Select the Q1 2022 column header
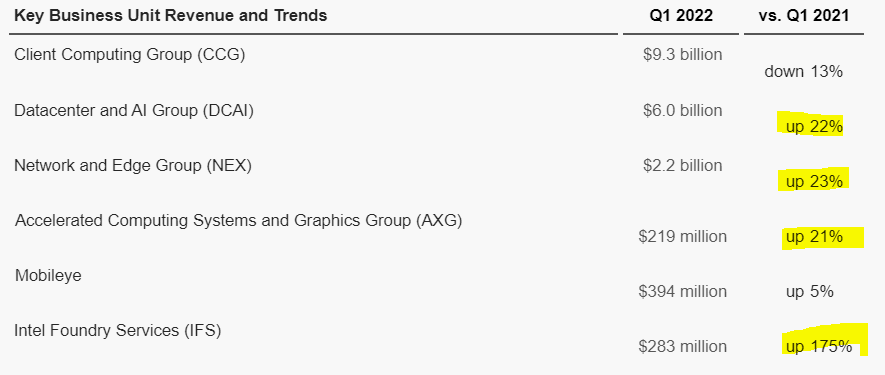This screenshot has width=885, height=375. (681, 15)
